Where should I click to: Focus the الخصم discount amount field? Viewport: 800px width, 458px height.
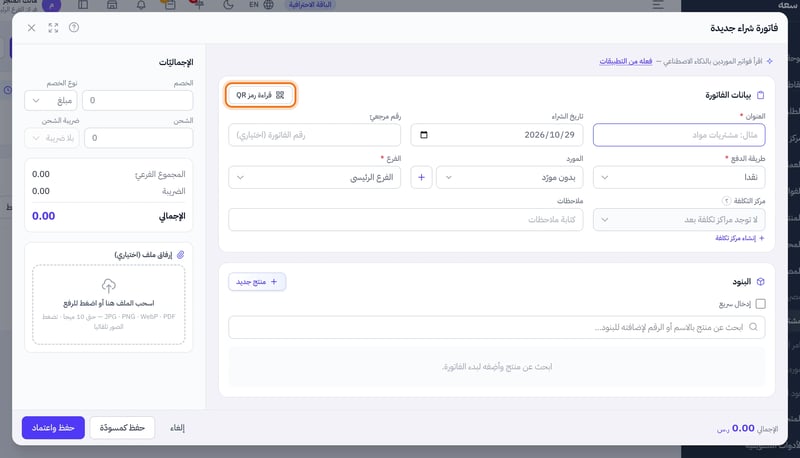pos(138,100)
